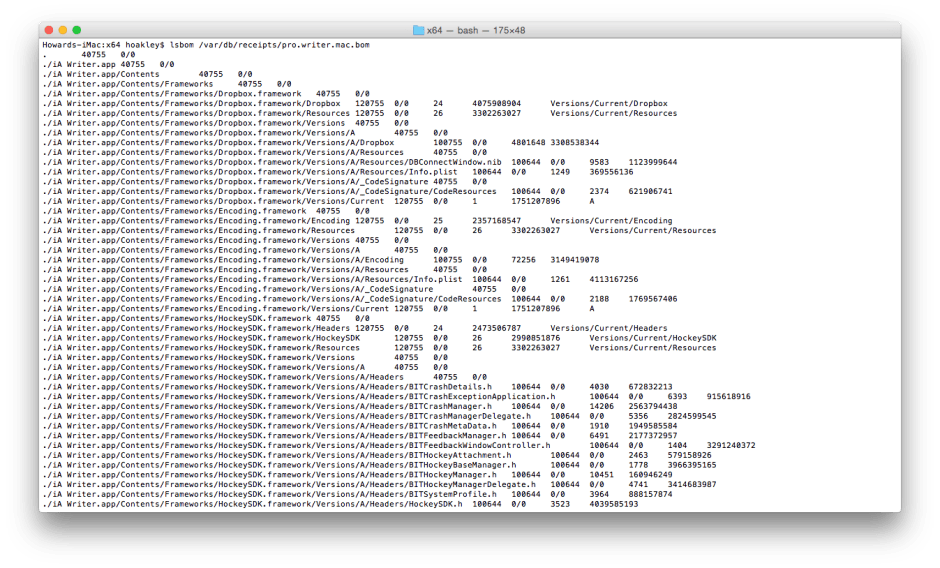Click the './iA Writer.app/Contents' output line
The image size is (940, 568).
click(x=101, y=74)
